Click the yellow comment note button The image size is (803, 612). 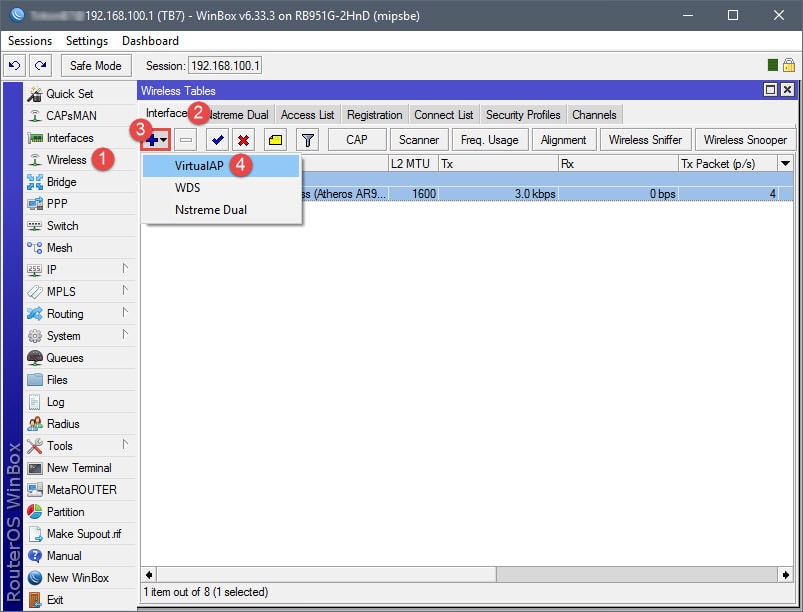[x=276, y=140]
